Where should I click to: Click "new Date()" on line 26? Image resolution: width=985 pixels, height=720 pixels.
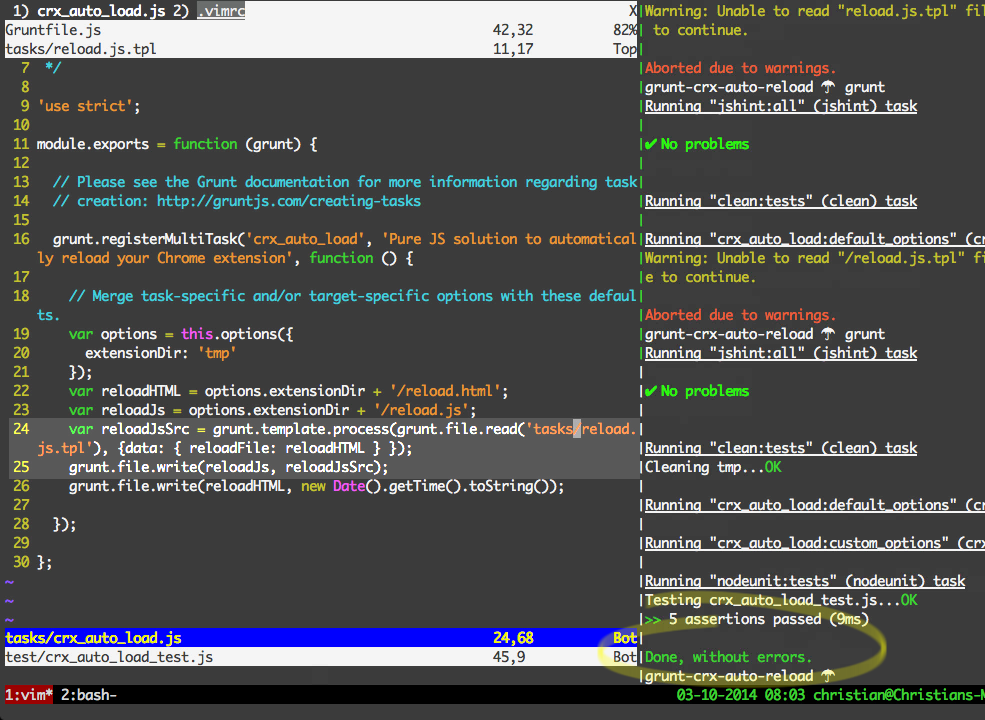(341, 486)
